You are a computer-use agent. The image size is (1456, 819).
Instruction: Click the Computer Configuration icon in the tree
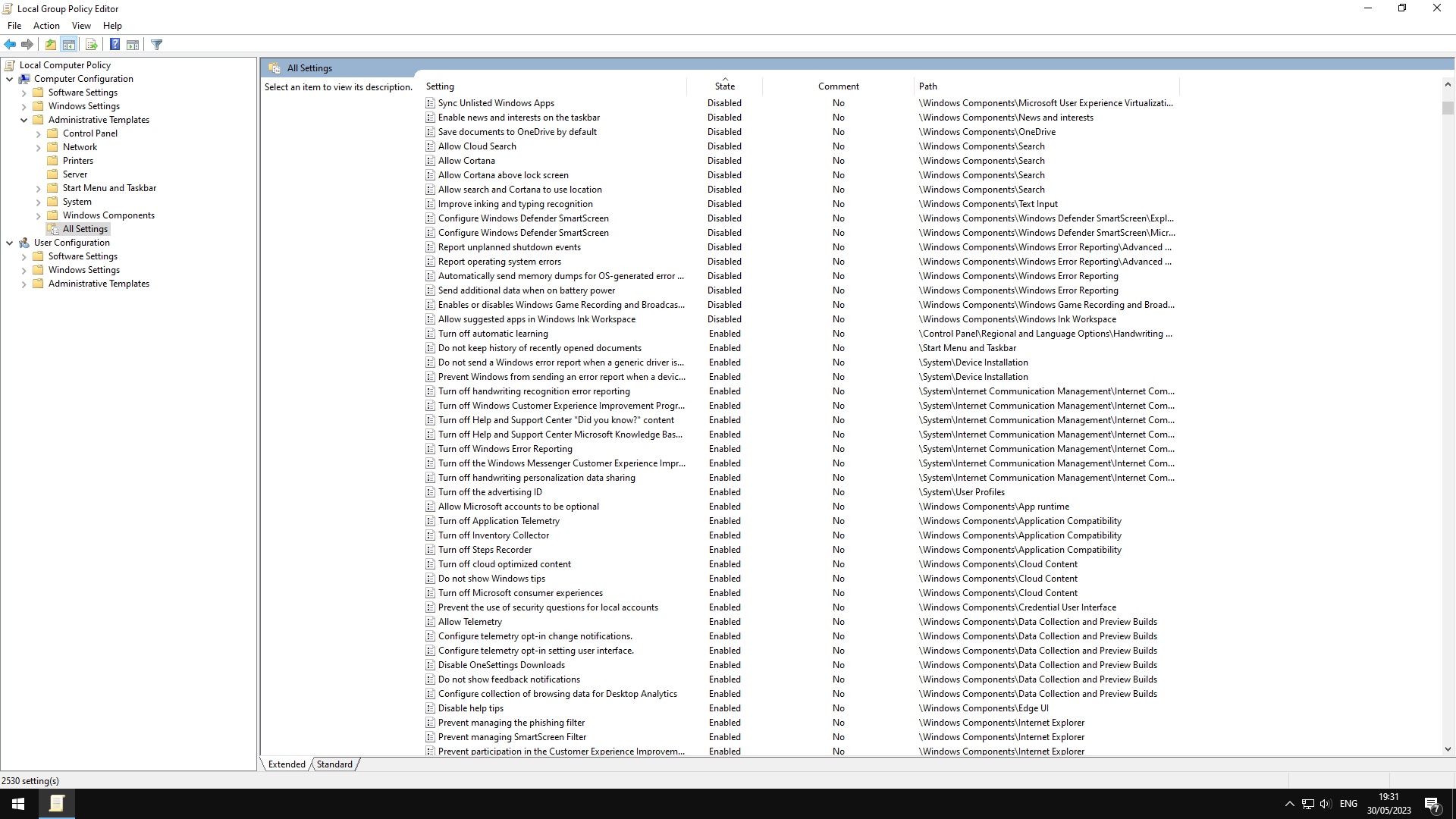pyautogui.click(x=24, y=79)
